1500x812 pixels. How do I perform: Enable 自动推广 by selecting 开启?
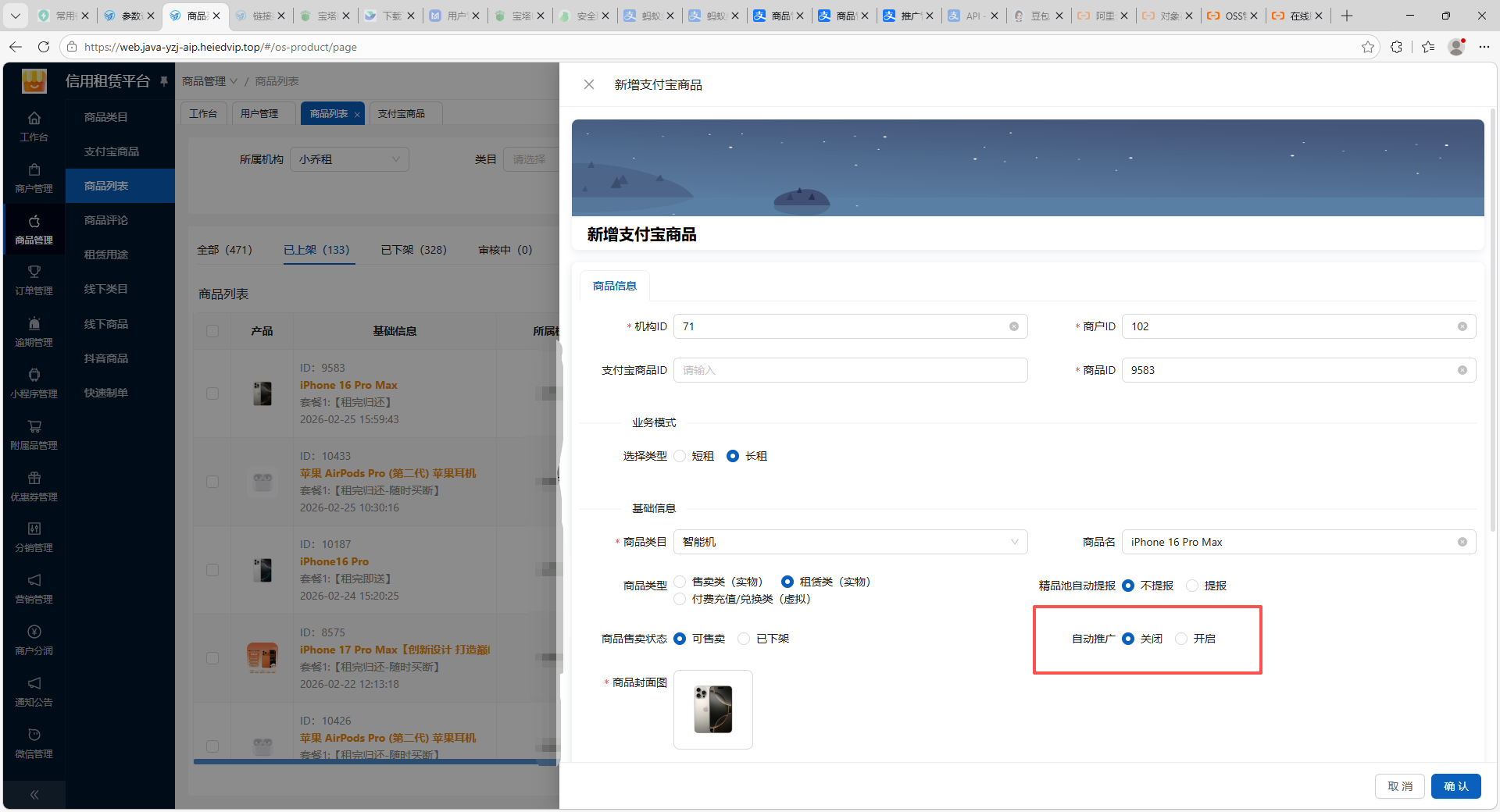pos(1181,639)
